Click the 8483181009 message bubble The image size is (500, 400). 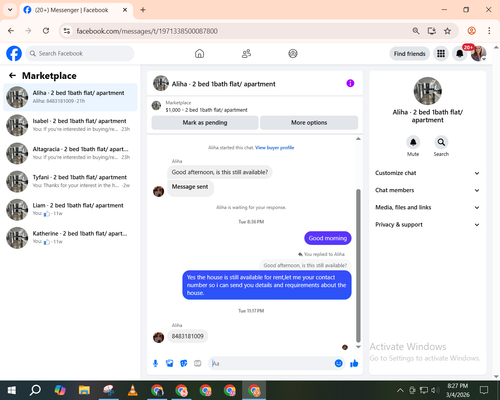coord(188,336)
